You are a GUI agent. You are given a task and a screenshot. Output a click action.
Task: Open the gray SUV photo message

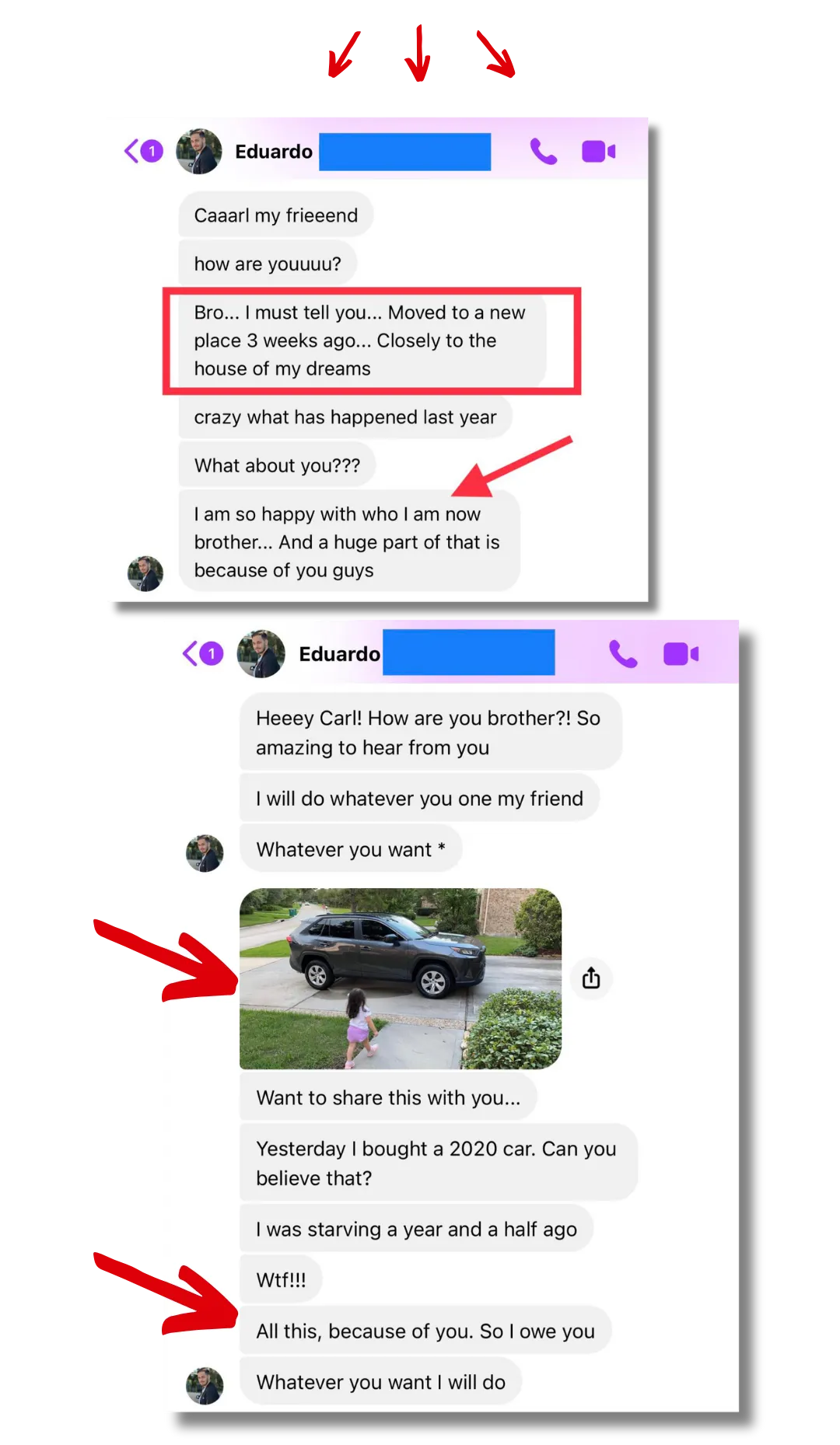tap(401, 978)
